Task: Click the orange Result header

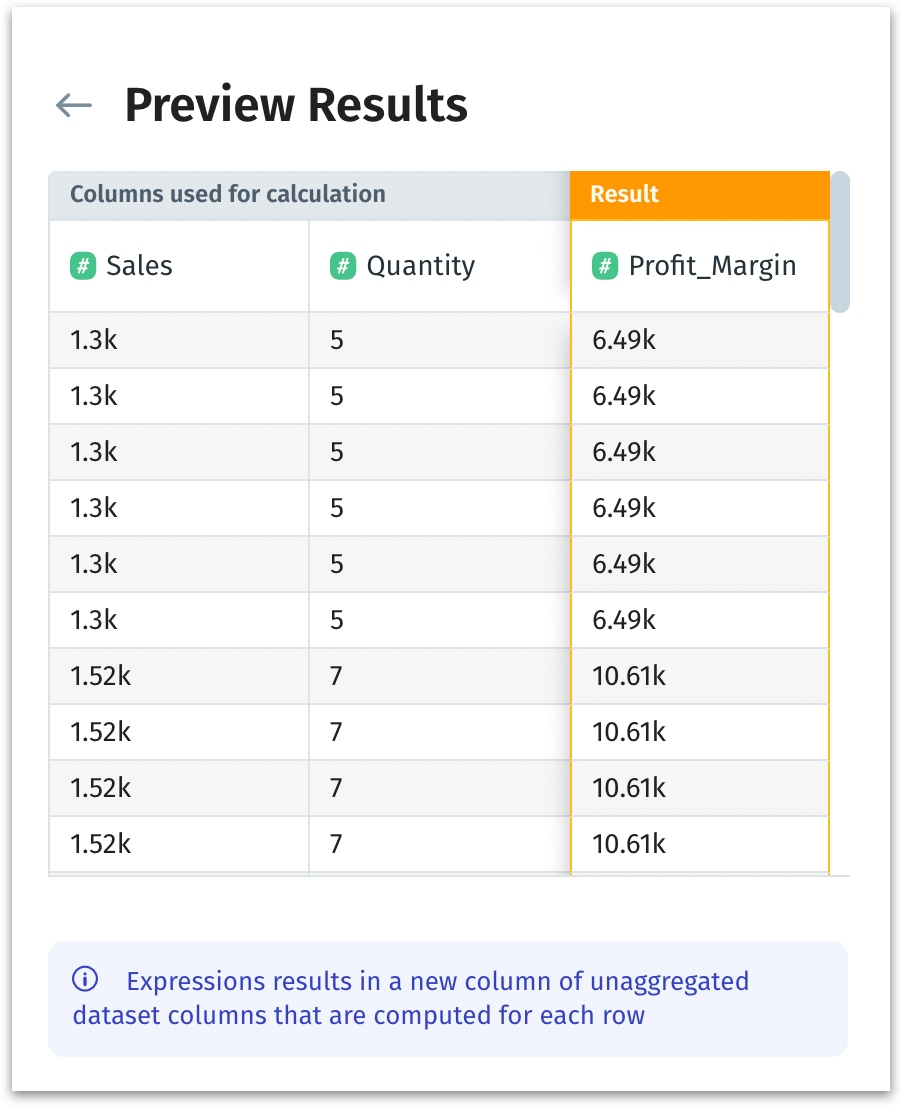Action: (699, 194)
